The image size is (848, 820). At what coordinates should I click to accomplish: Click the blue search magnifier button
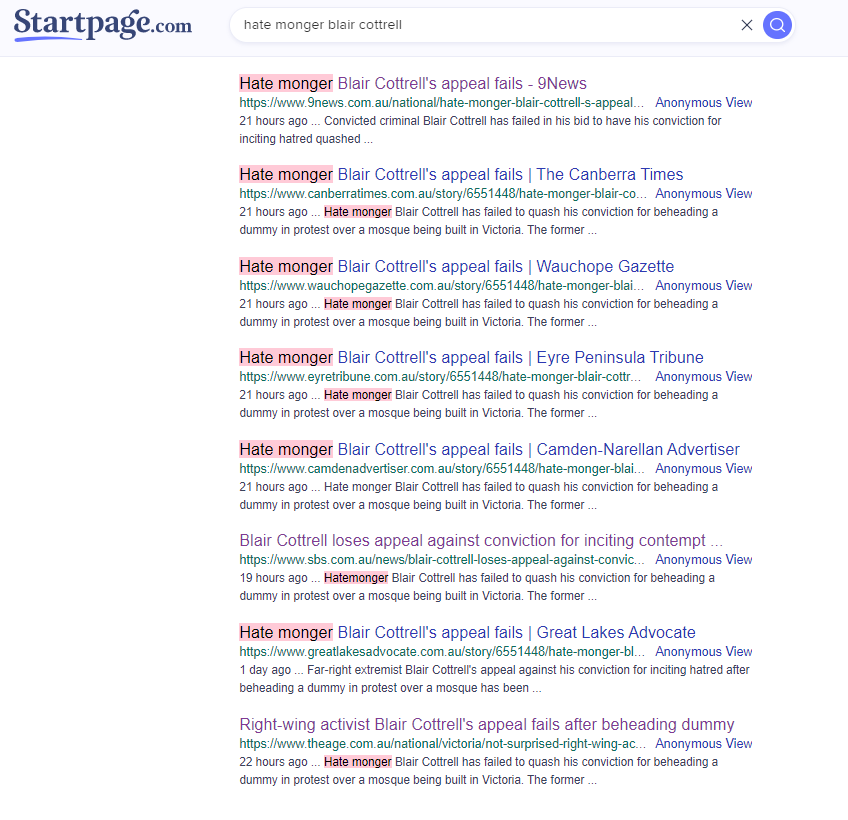(x=777, y=25)
